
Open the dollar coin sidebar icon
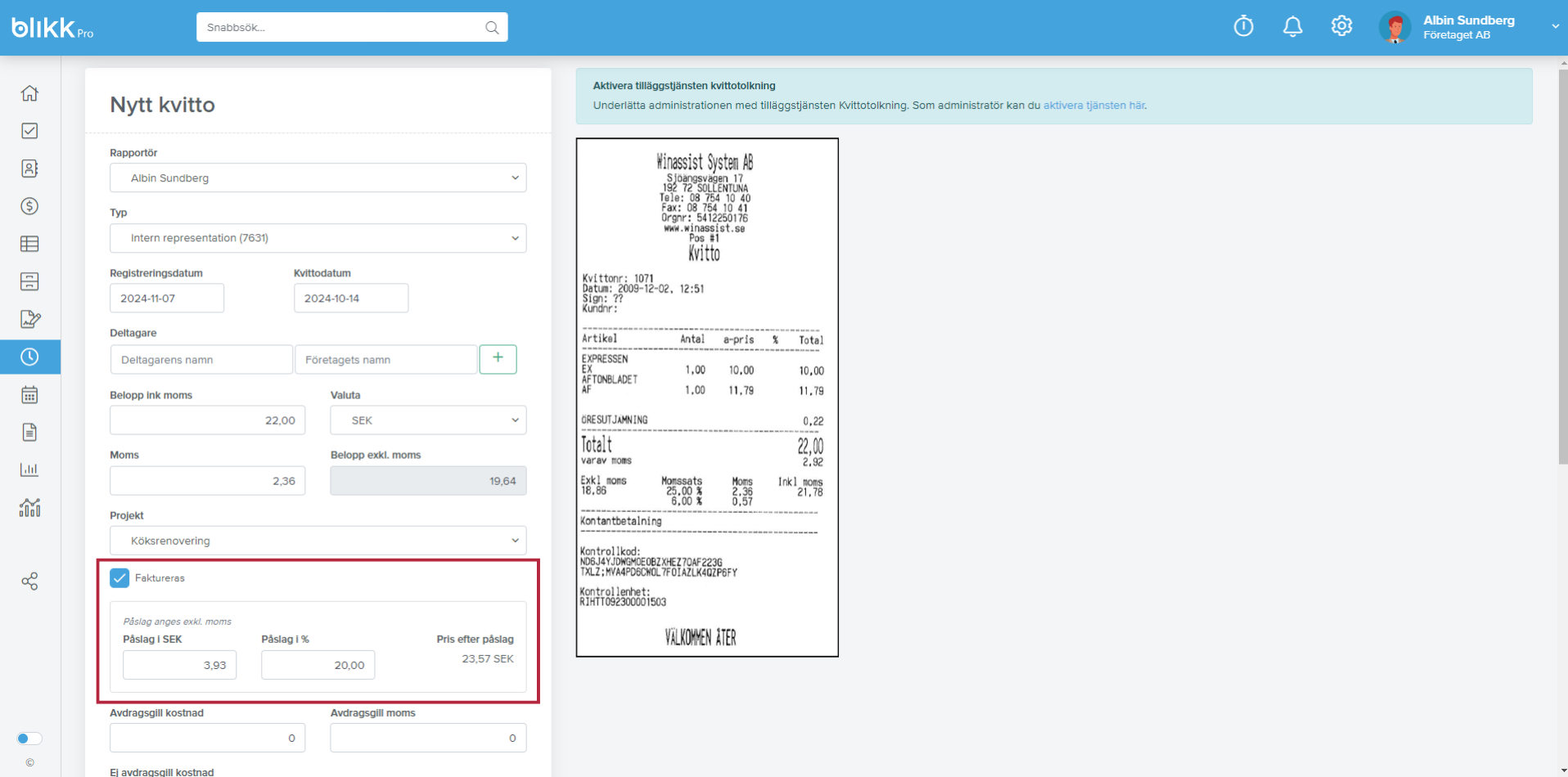pyautogui.click(x=29, y=206)
